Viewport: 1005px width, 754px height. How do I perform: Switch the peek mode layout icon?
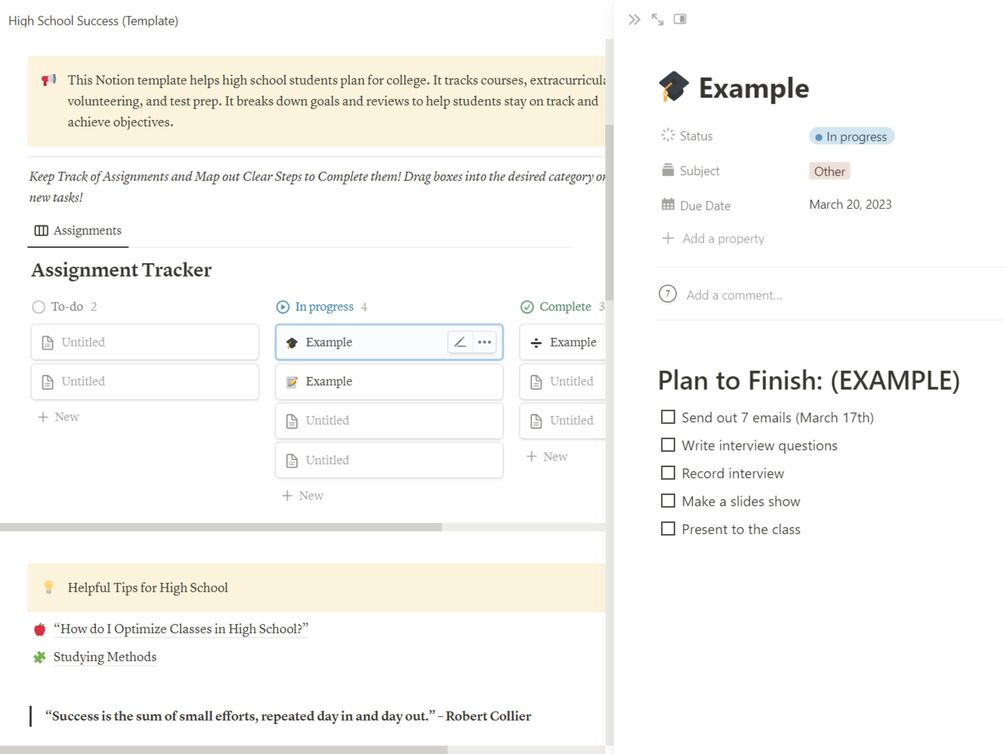pos(680,19)
